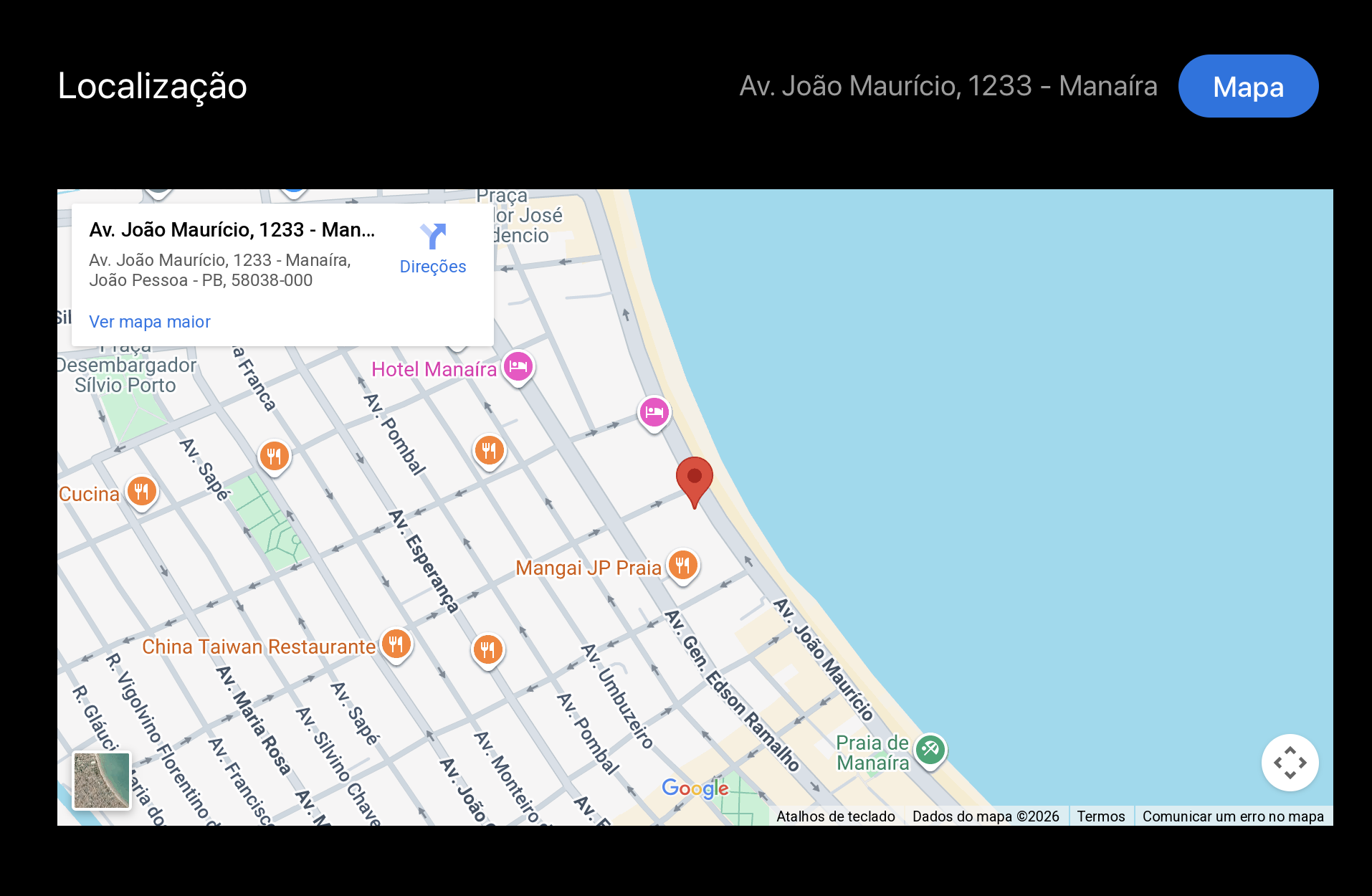Select the restaurant marker beside Av. Sapé park
This screenshot has width=1372, height=896.
click(x=274, y=456)
